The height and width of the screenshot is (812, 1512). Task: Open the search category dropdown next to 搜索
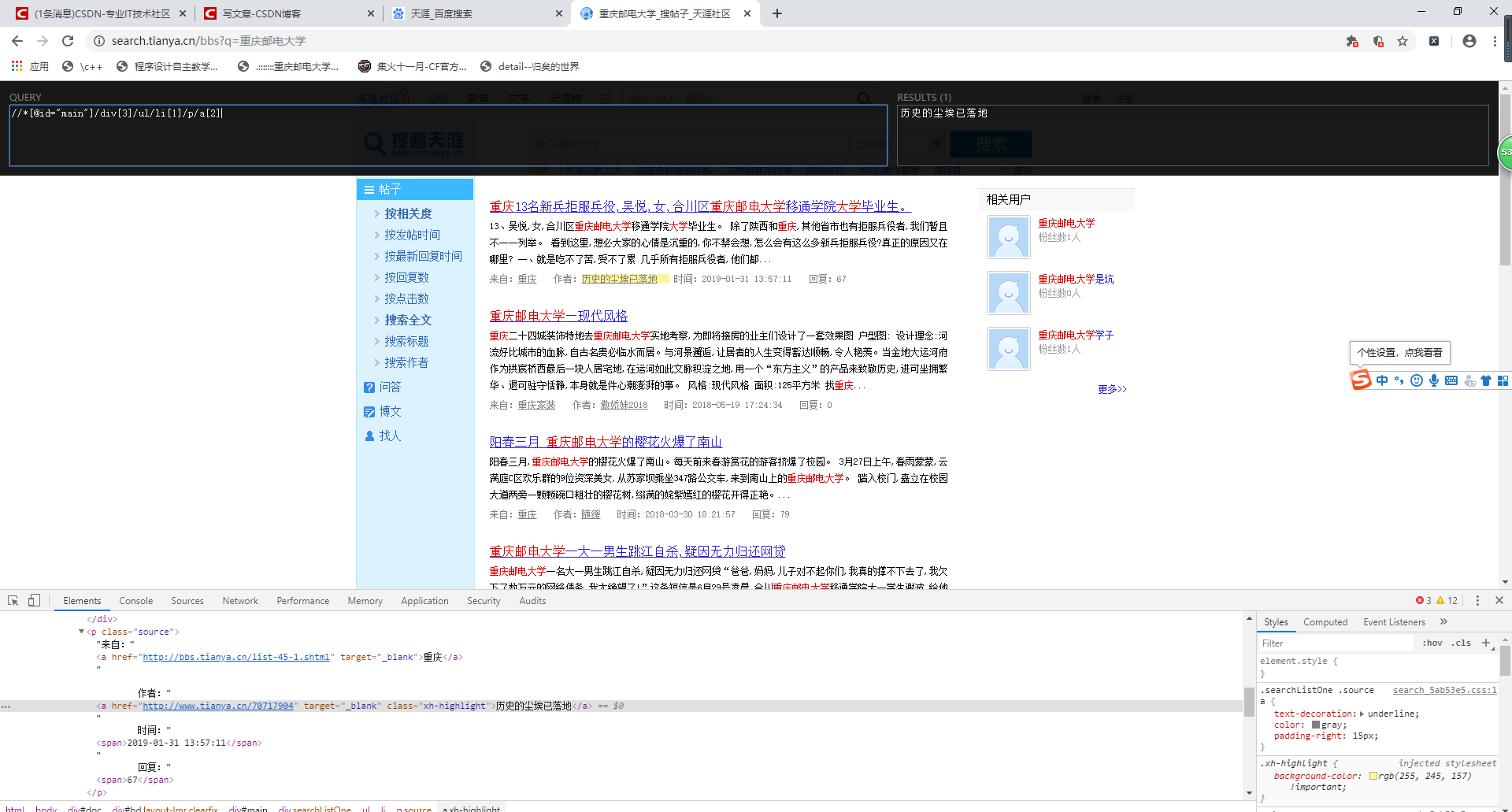(936, 144)
